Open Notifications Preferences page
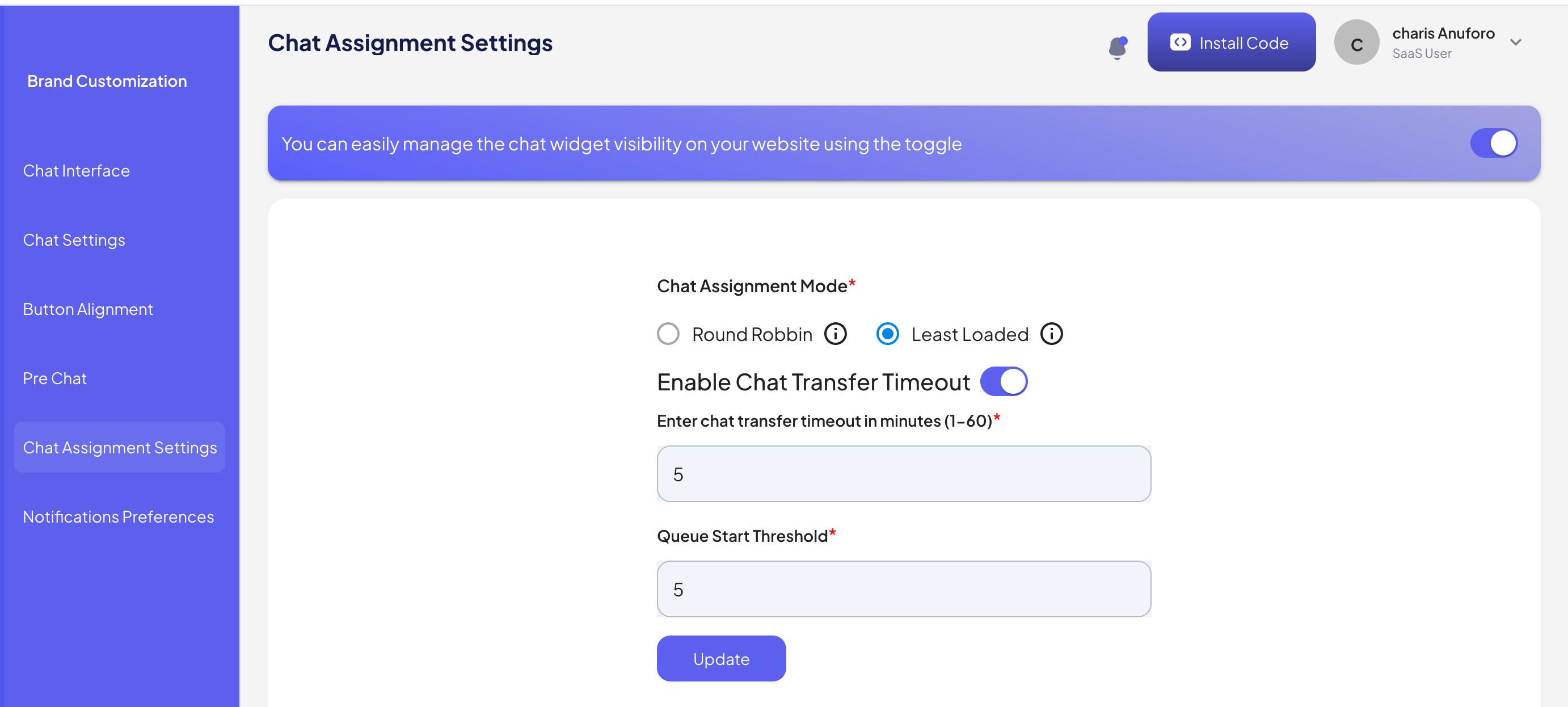Image resolution: width=1568 pixels, height=707 pixels. click(118, 516)
